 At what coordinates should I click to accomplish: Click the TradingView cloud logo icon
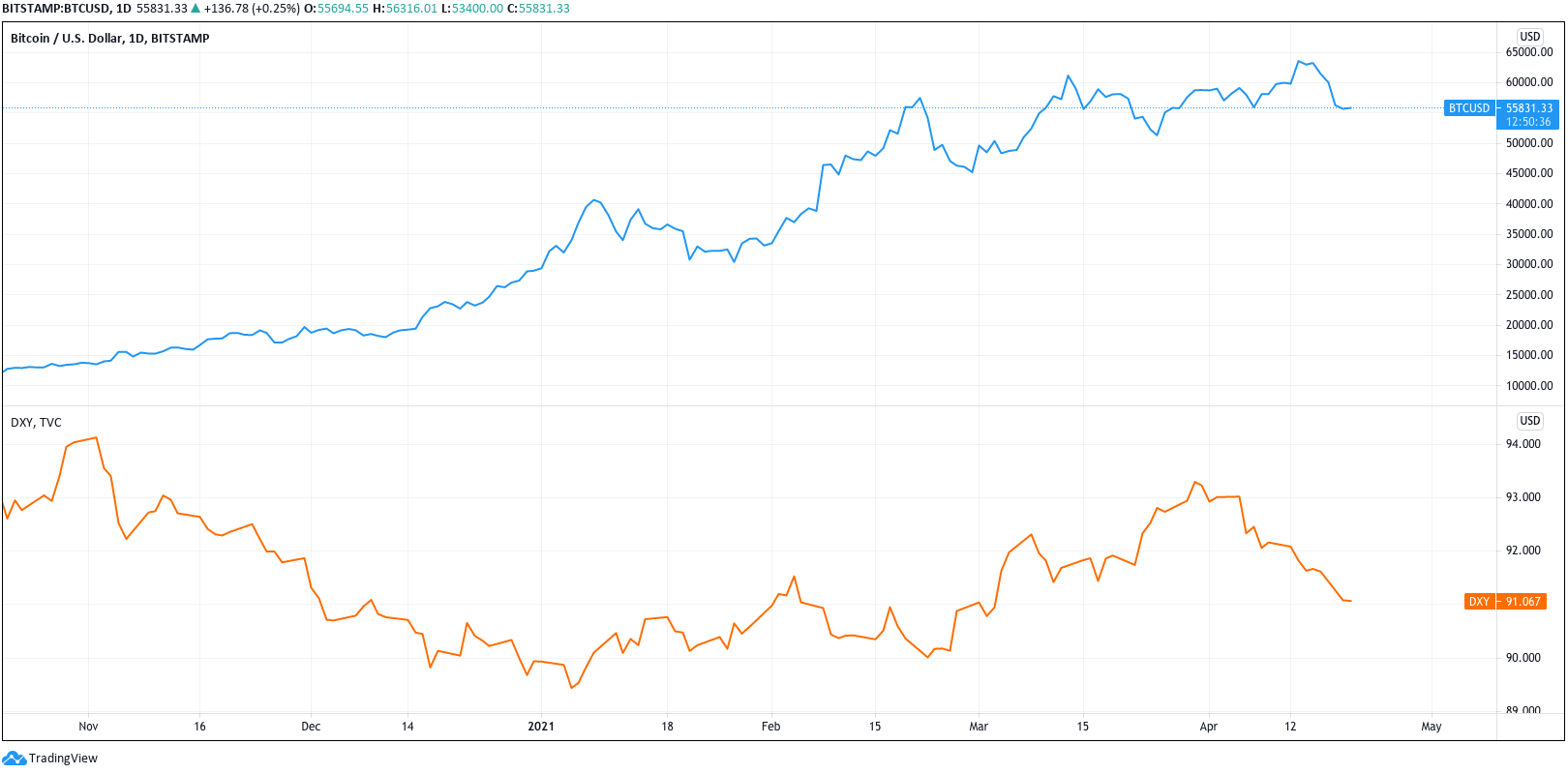15,759
